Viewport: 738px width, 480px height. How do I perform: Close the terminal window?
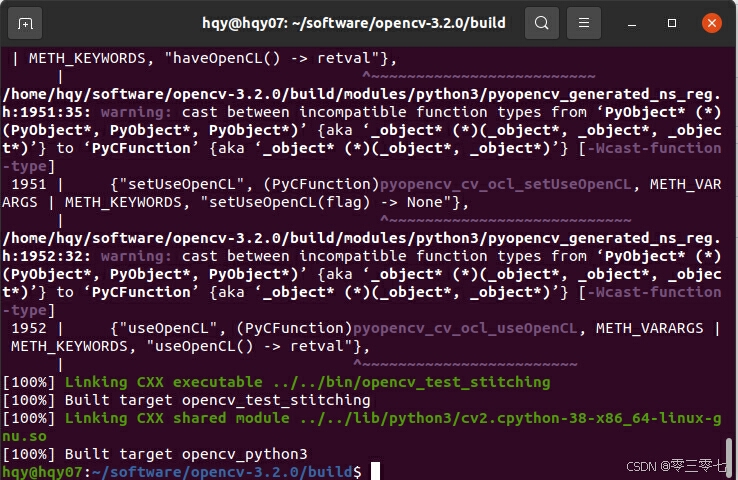[712, 23]
